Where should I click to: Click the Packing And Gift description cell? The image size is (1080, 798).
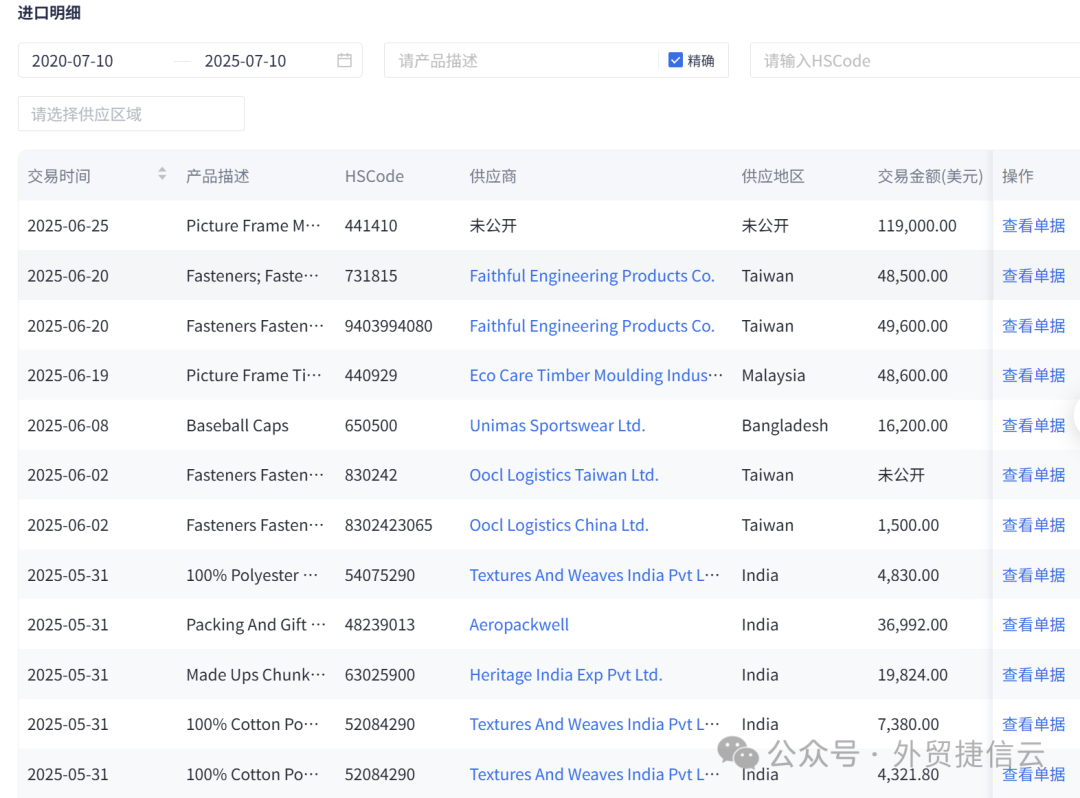coord(256,624)
